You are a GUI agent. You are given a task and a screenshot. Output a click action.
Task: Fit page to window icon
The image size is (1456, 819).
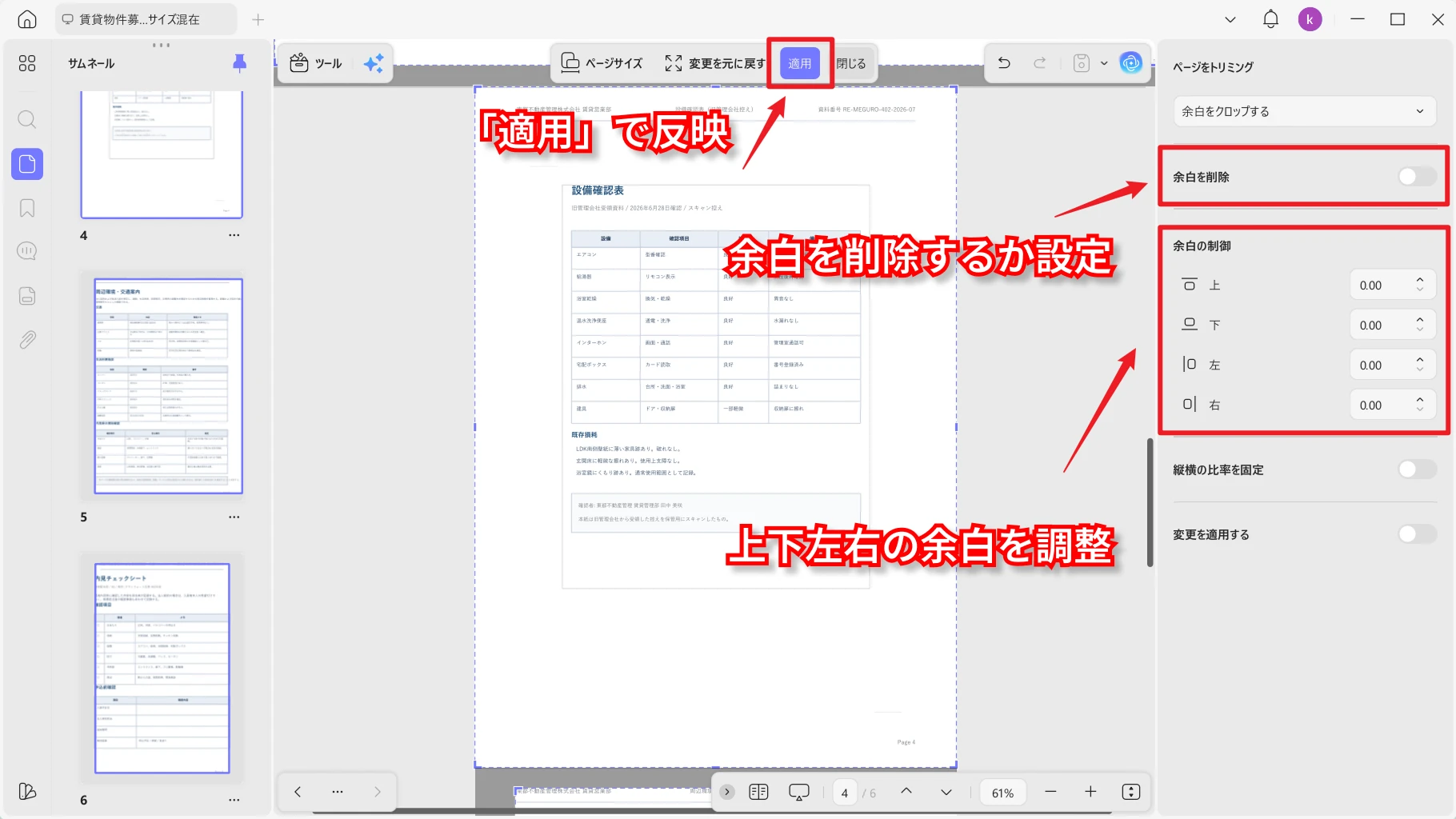coord(1131,792)
